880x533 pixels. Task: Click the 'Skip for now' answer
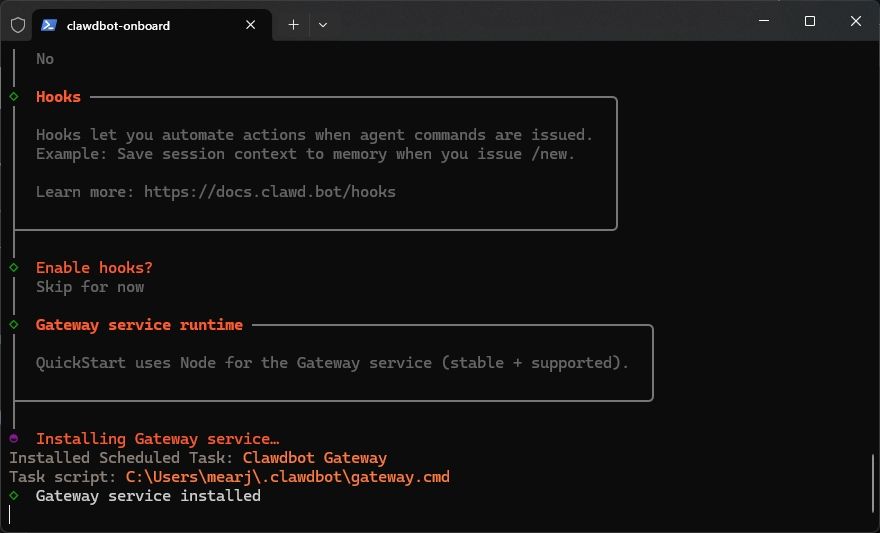click(90, 287)
